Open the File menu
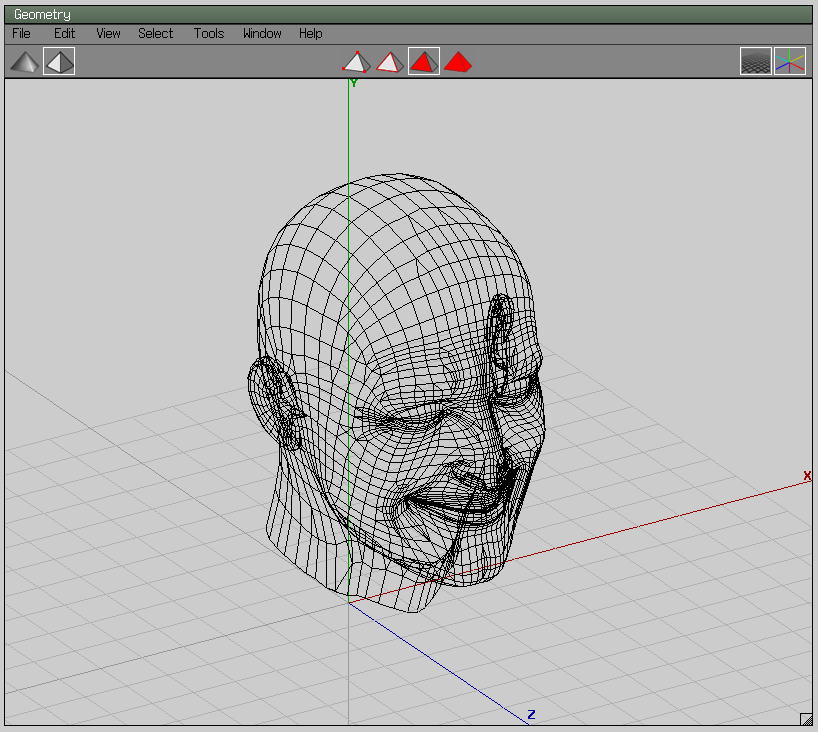Screen dimensions: 818x732 point(20,33)
